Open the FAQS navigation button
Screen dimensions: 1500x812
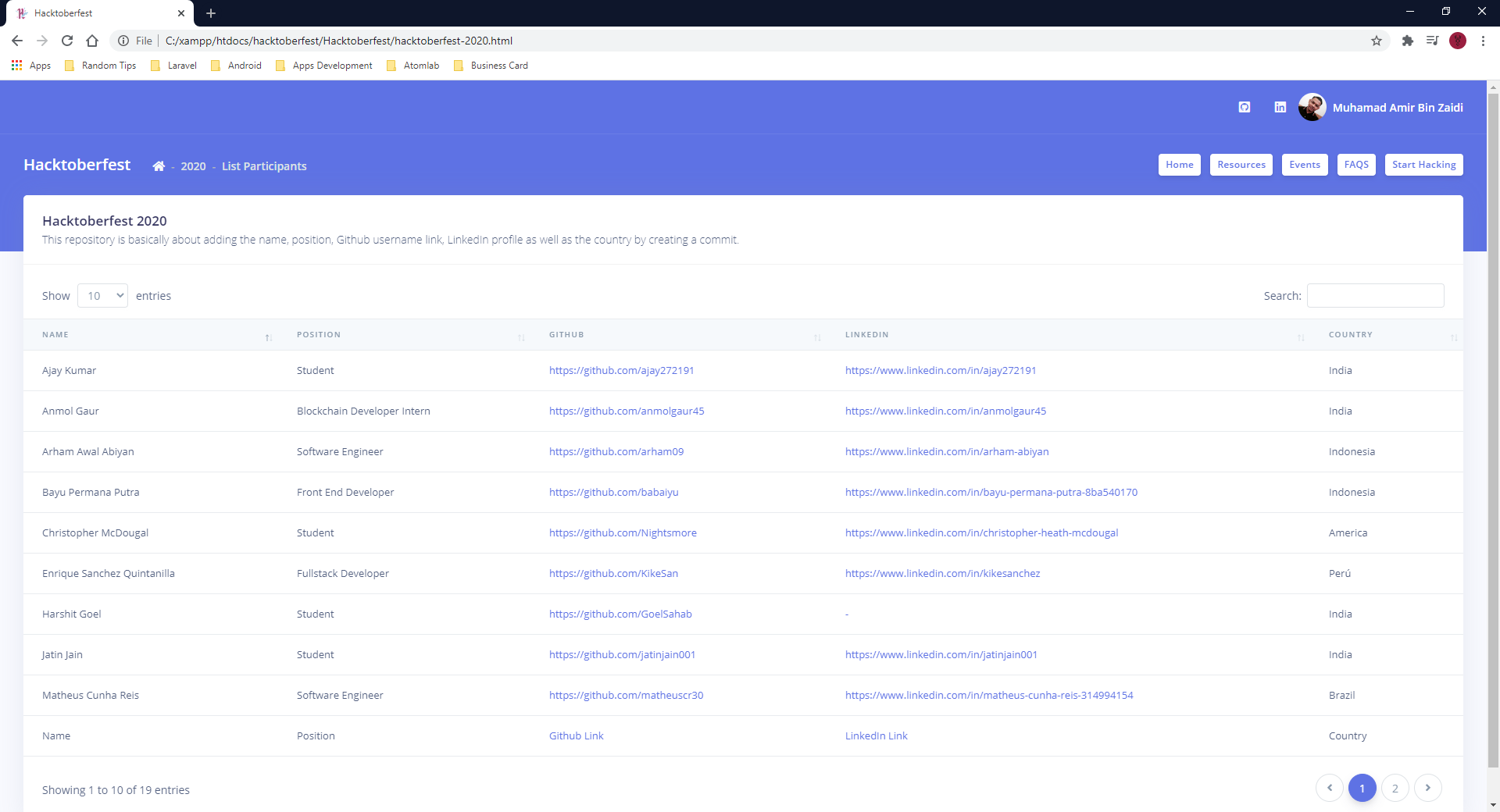click(1356, 165)
